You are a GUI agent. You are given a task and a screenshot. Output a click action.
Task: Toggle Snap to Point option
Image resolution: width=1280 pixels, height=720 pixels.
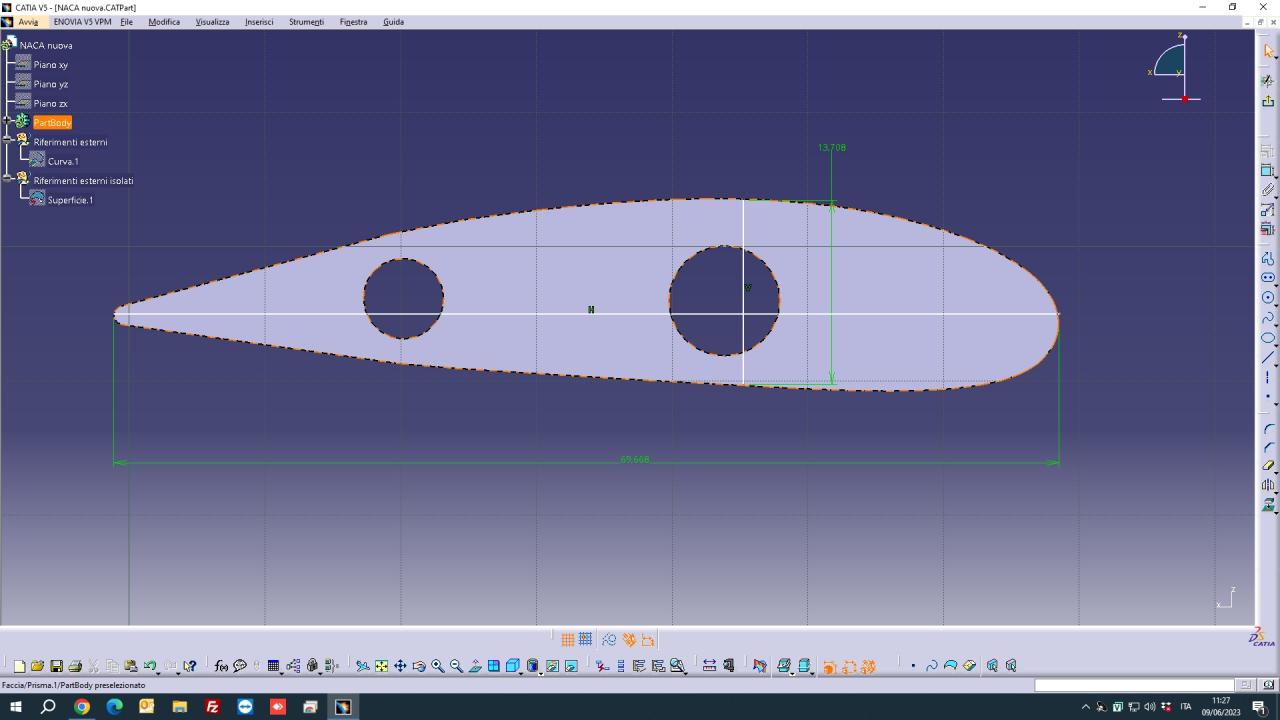585,640
